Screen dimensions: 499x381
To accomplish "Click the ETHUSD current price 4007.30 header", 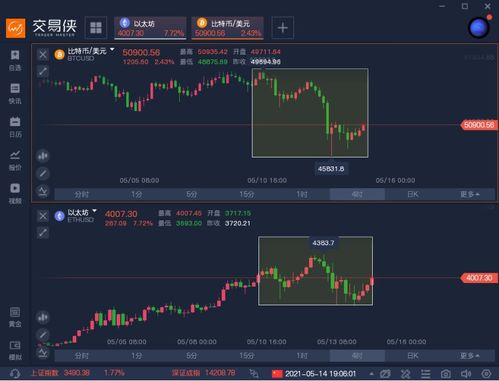I will pos(121,214).
